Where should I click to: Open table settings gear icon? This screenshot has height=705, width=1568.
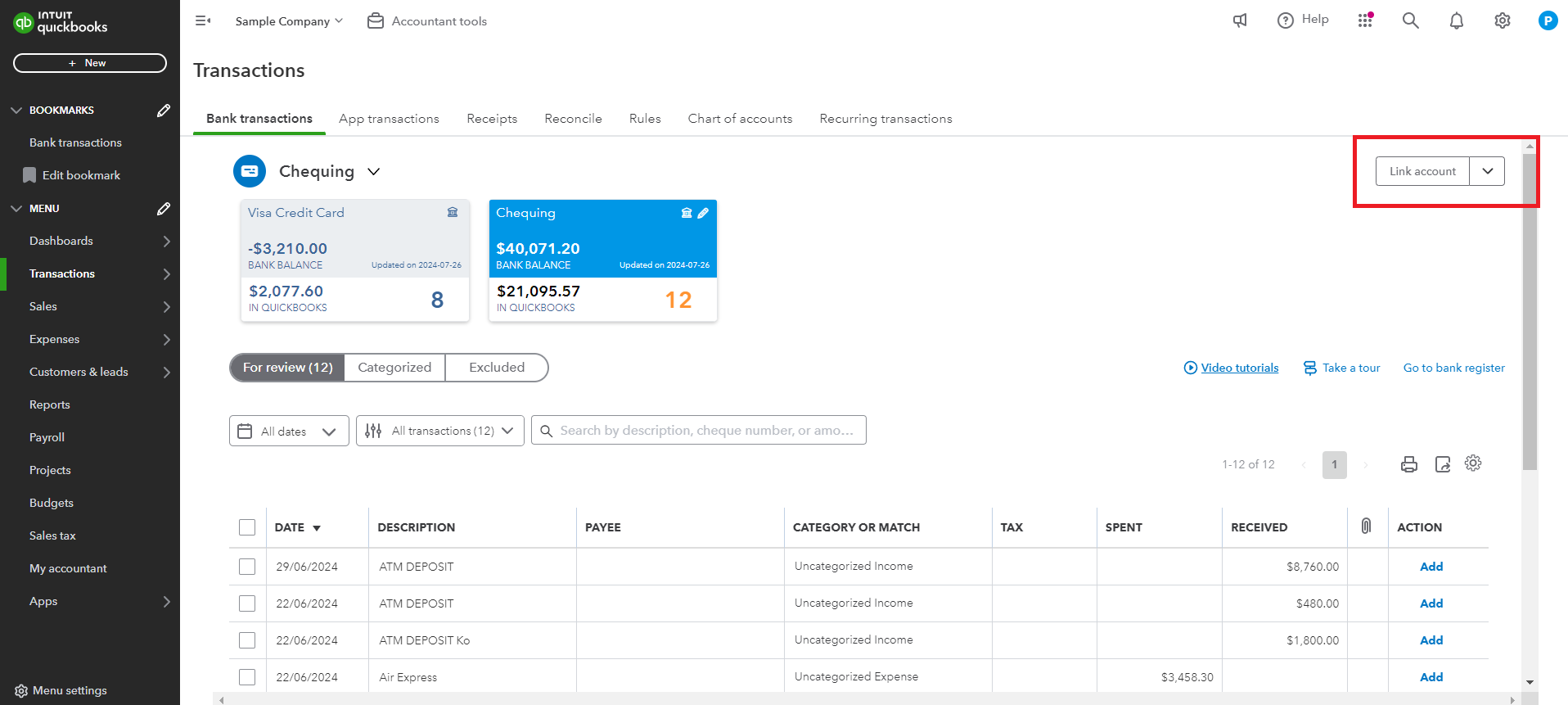pos(1473,463)
